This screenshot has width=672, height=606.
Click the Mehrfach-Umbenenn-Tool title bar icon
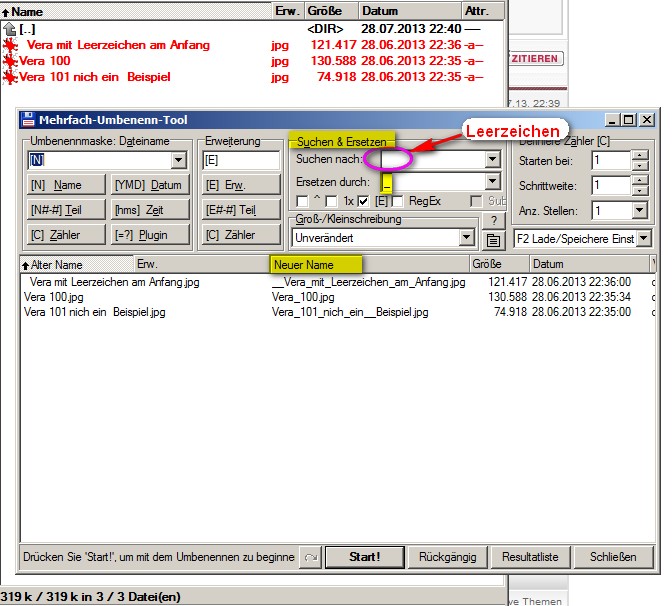pyautogui.click(x=29, y=120)
